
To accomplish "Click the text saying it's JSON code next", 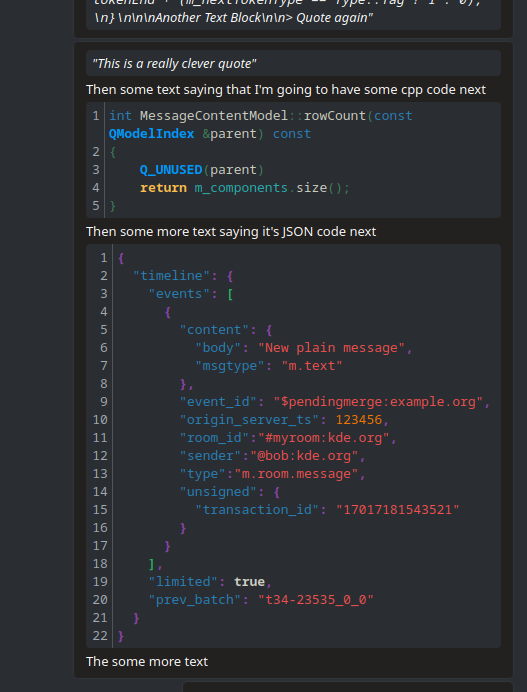I will [231, 232].
